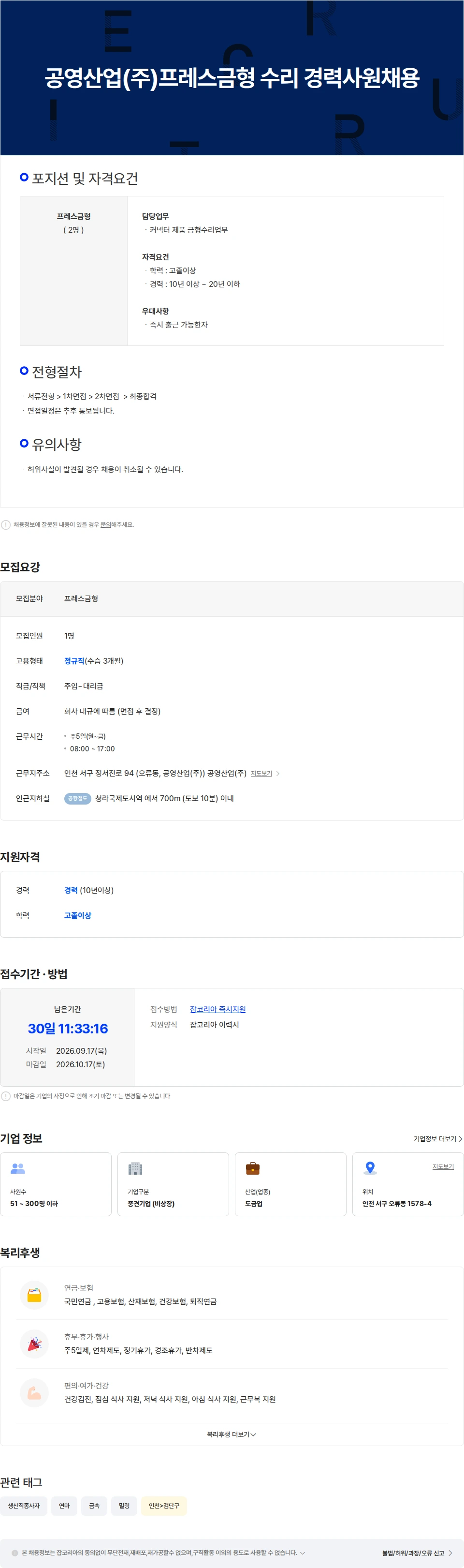
Task: Click the 커넥터 제품 금형수리업무 duty text
Action: (x=188, y=230)
